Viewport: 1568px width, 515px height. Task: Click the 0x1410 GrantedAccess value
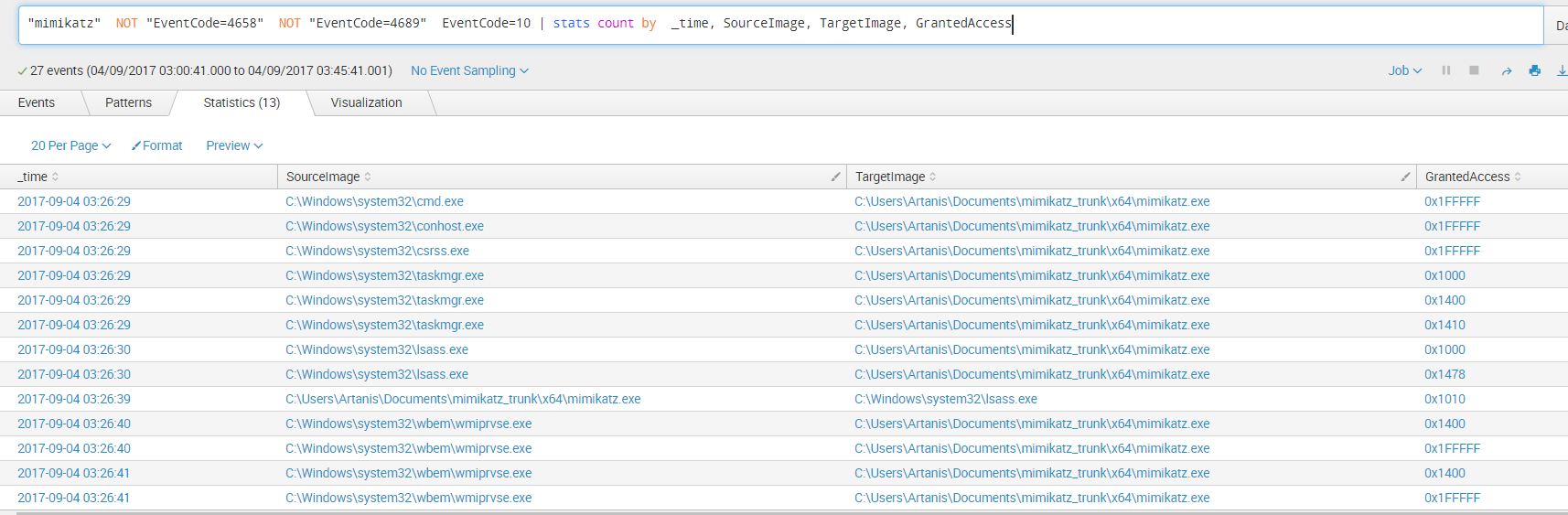pos(1444,325)
